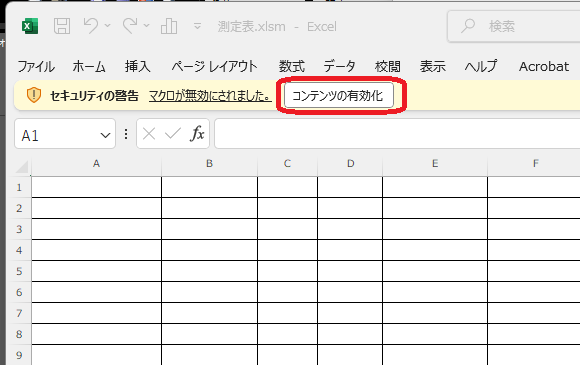The width and height of the screenshot is (580, 365).
Task: Select cell E5
Action: click(435, 271)
